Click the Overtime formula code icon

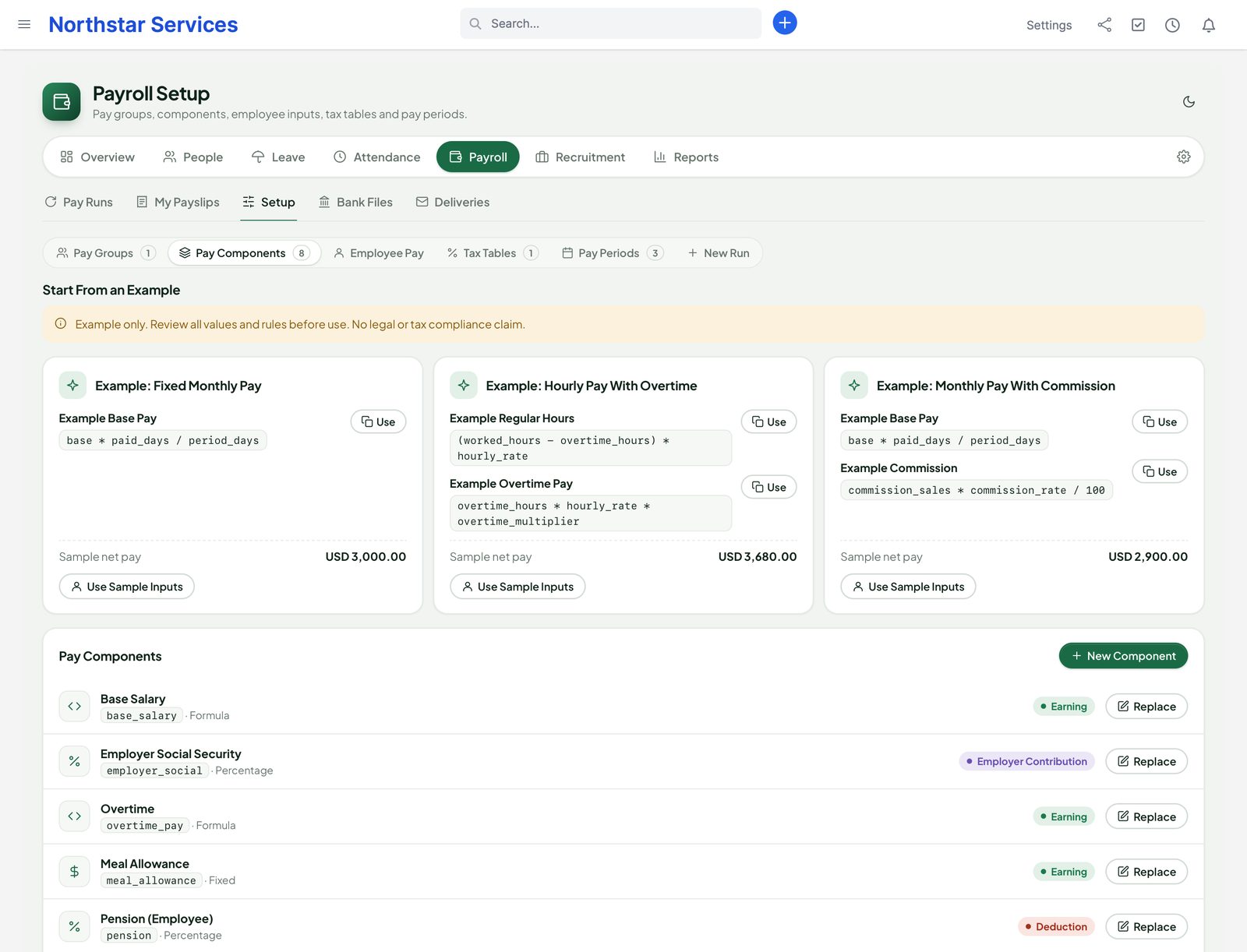[75, 816]
